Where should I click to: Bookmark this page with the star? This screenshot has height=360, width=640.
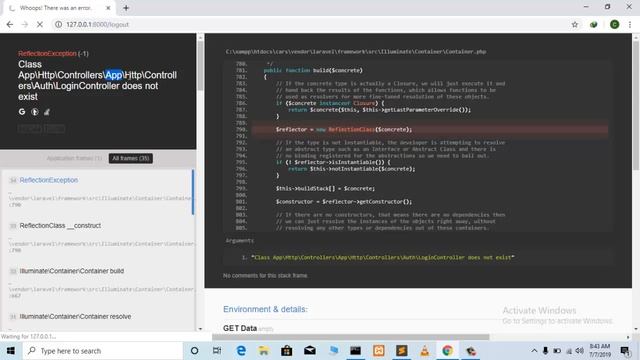[x=575, y=24]
